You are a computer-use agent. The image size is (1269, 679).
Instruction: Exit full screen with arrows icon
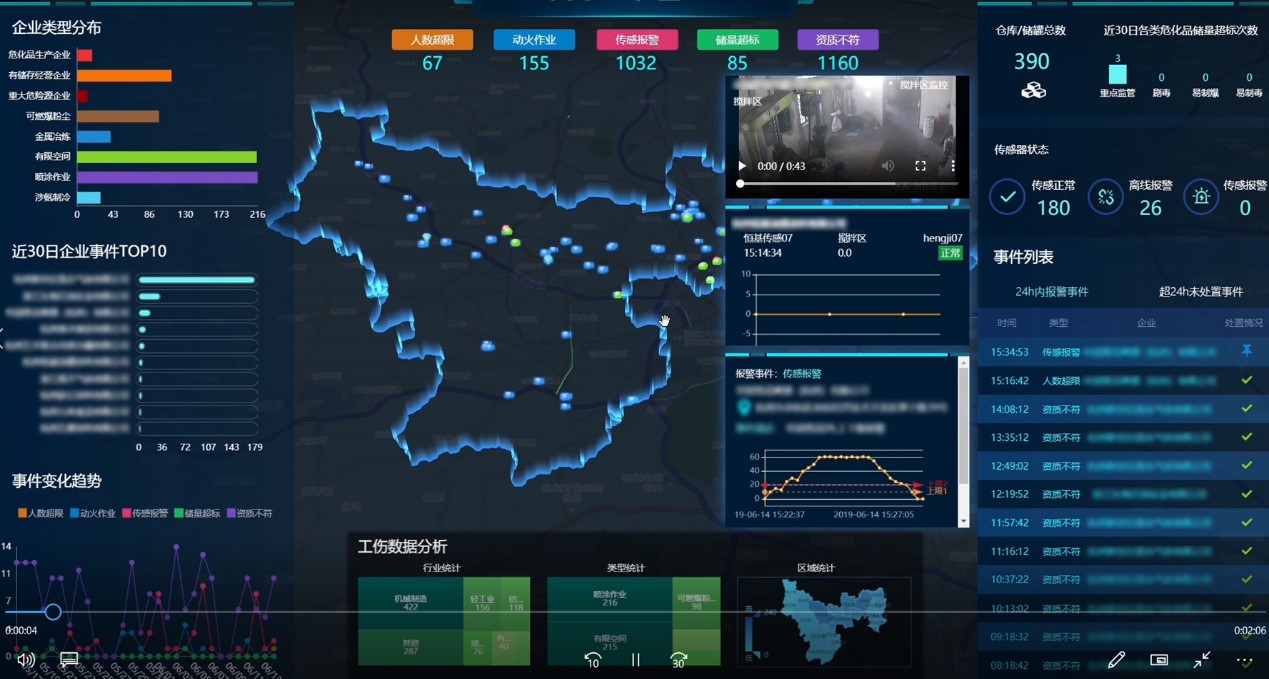[1202, 660]
